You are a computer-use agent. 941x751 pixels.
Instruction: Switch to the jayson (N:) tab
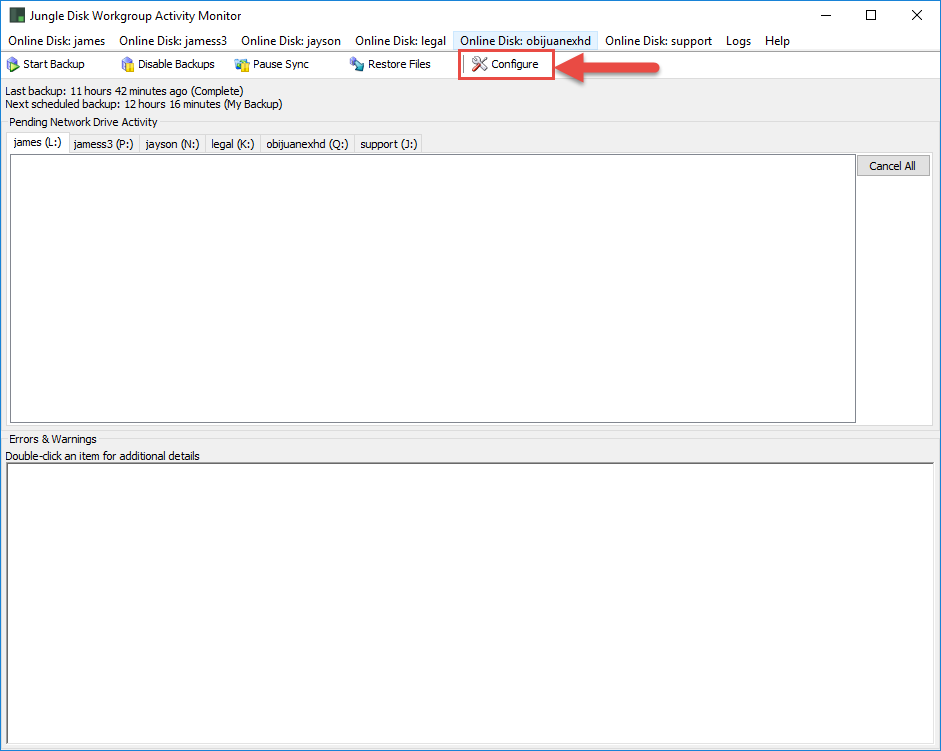(172, 144)
